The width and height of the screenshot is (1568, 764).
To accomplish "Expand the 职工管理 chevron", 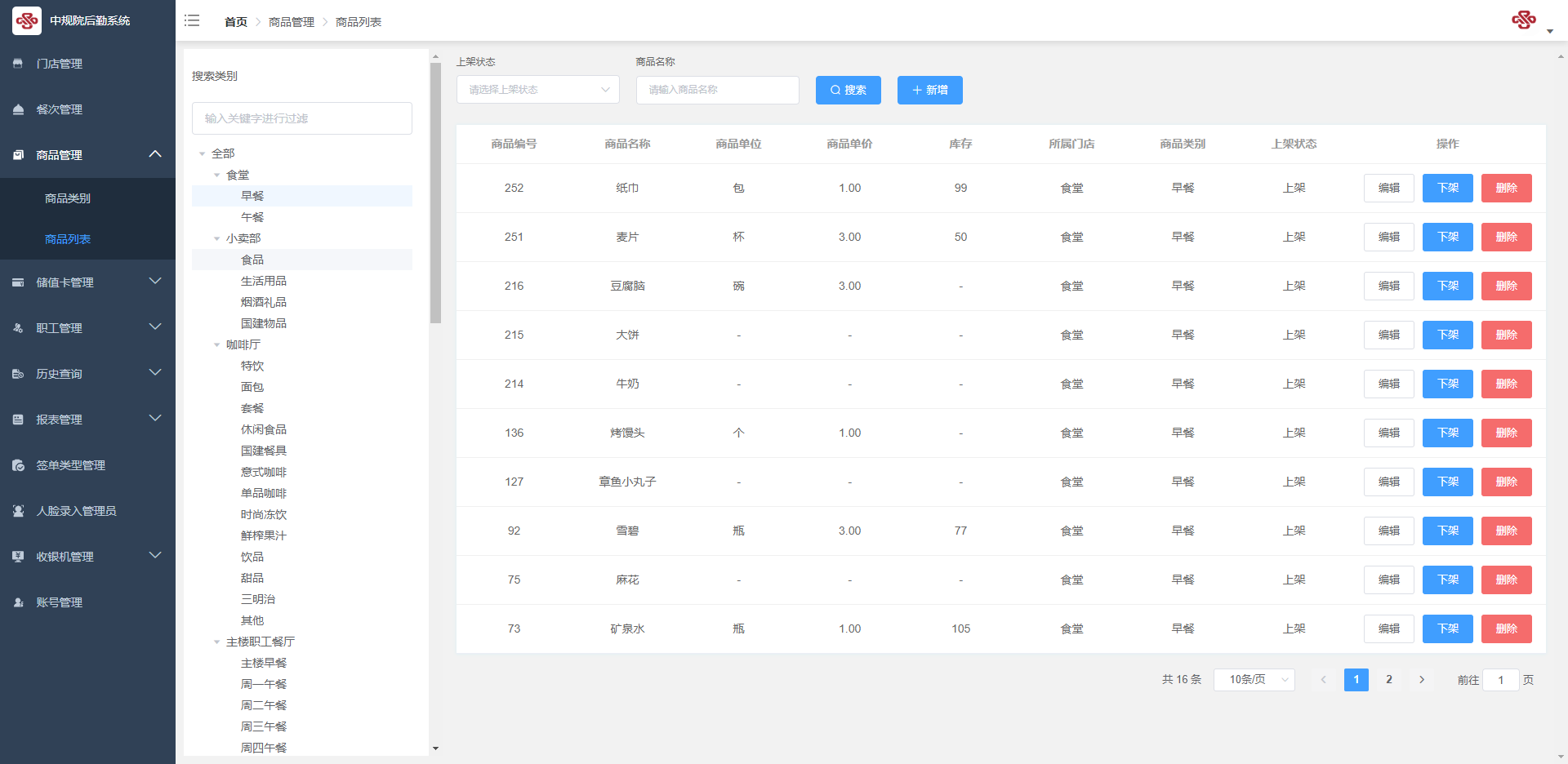I will (155, 326).
